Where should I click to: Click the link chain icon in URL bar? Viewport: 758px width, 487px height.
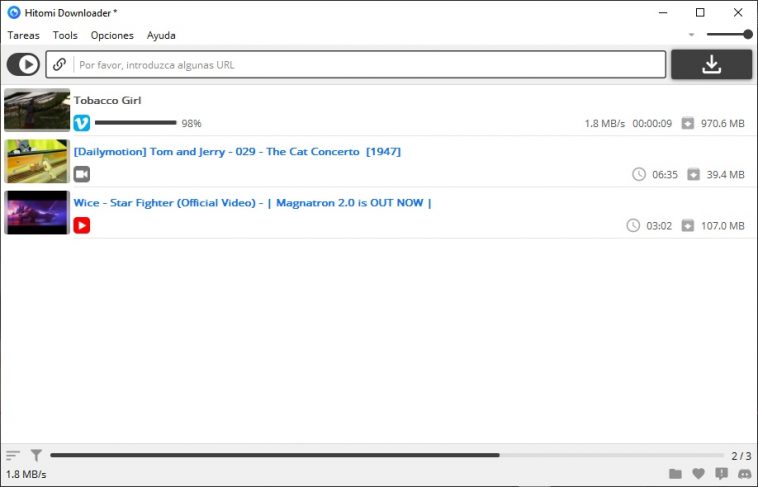(x=59, y=64)
